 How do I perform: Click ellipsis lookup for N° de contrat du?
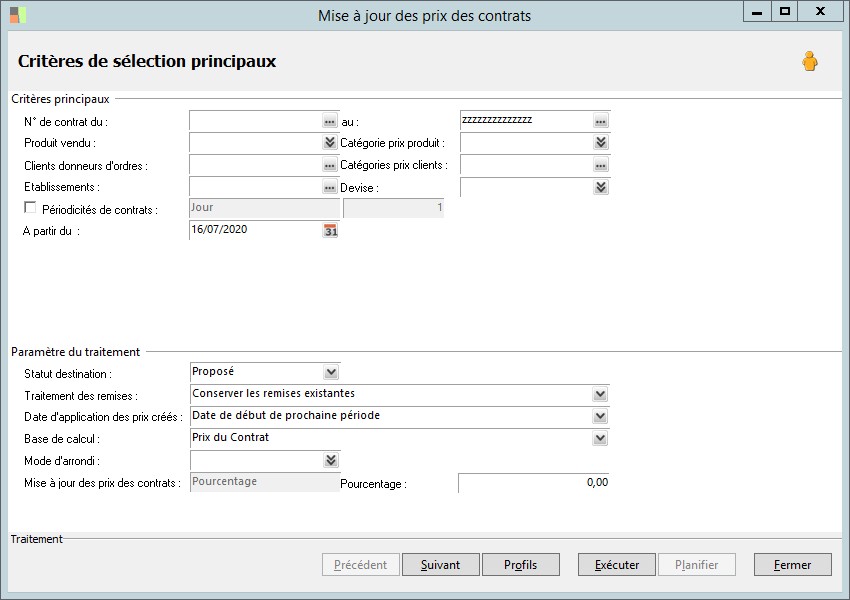330,121
